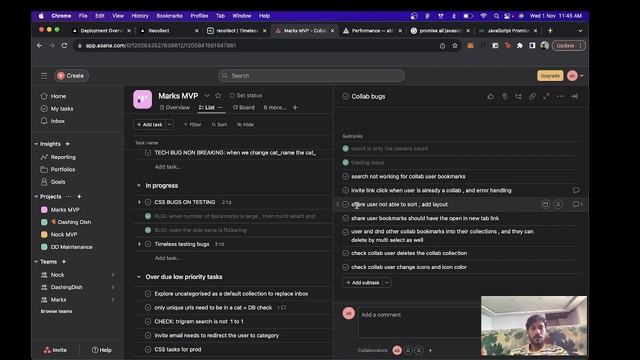Click Set status link
640x360 pixels.
(246, 96)
